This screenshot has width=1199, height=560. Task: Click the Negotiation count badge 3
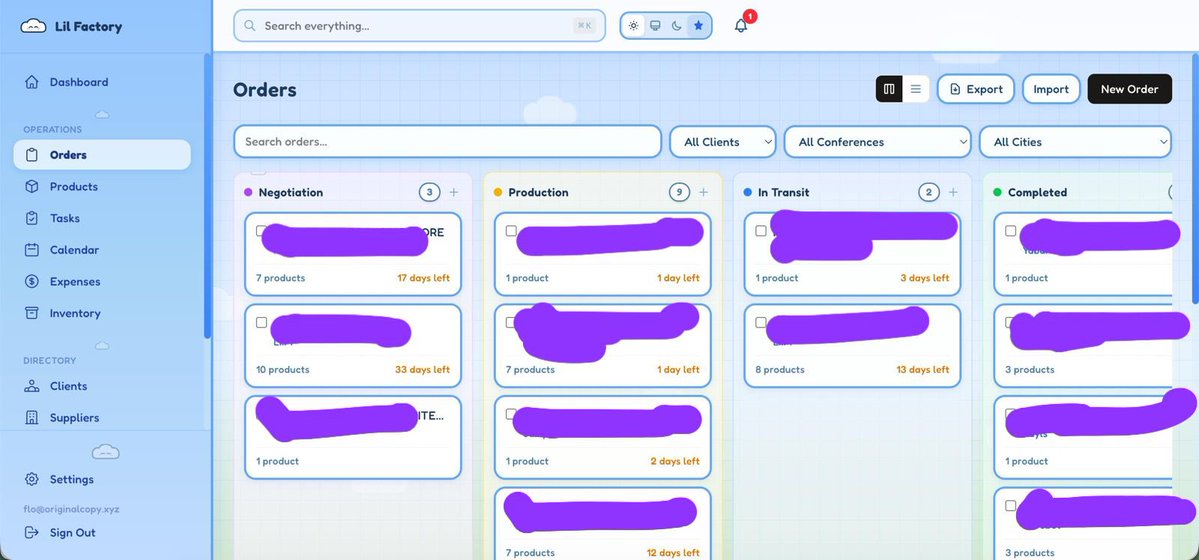click(x=430, y=192)
